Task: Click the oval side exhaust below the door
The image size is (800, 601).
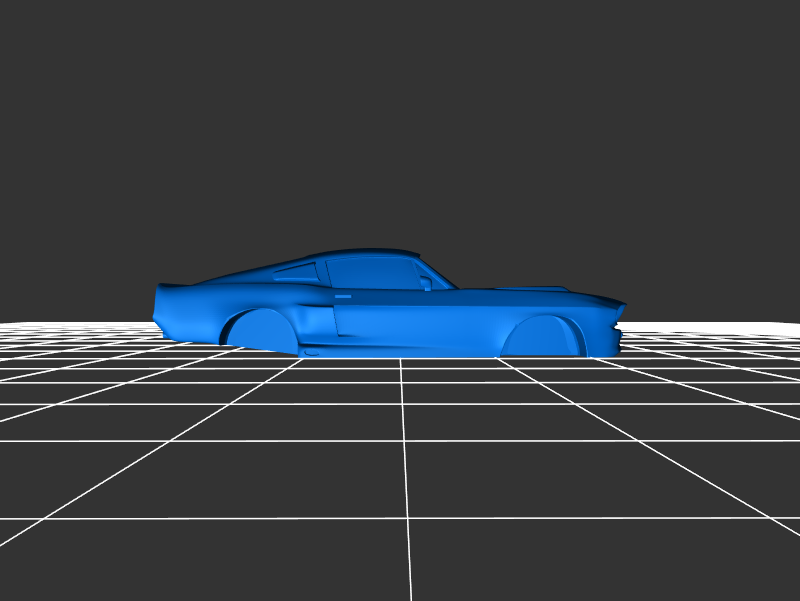Action: tap(312, 352)
